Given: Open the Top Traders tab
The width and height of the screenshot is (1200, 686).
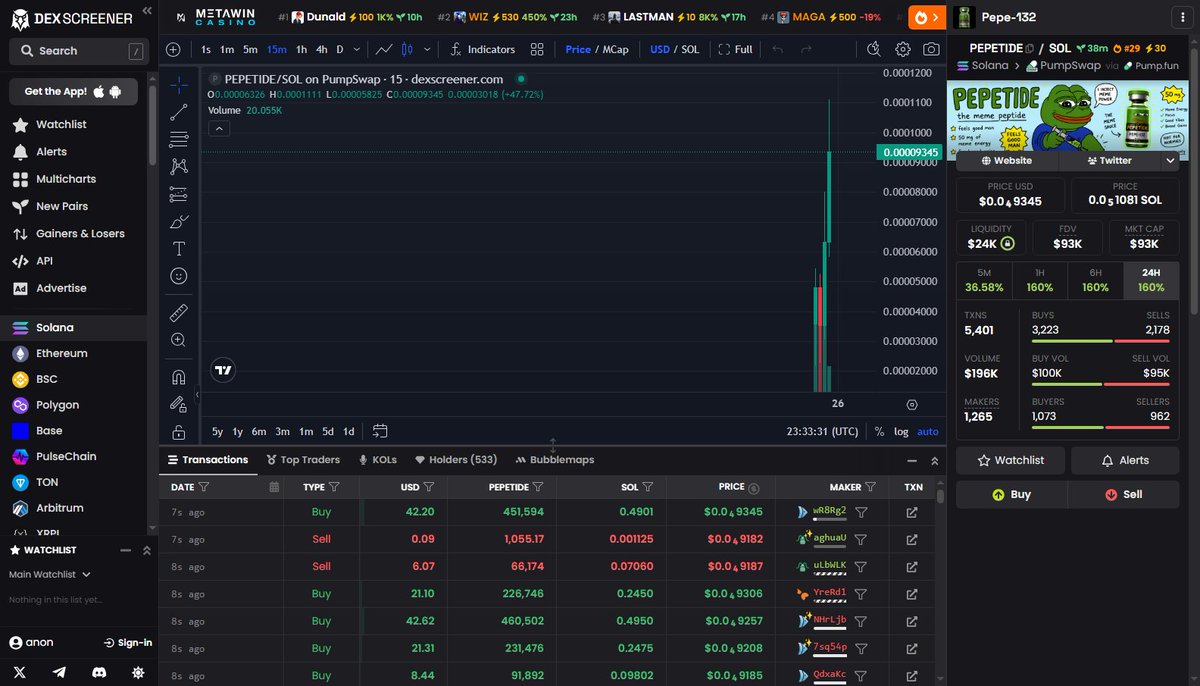Looking at the screenshot, I should click(x=303, y=460).
